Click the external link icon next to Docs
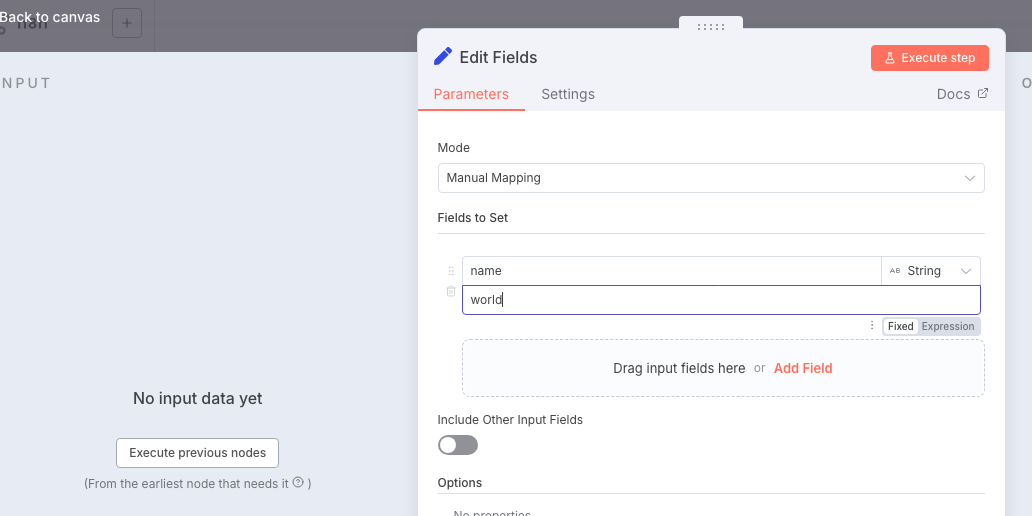The width and height of the screenshot is (1032, 516). [x=982, y=94]
